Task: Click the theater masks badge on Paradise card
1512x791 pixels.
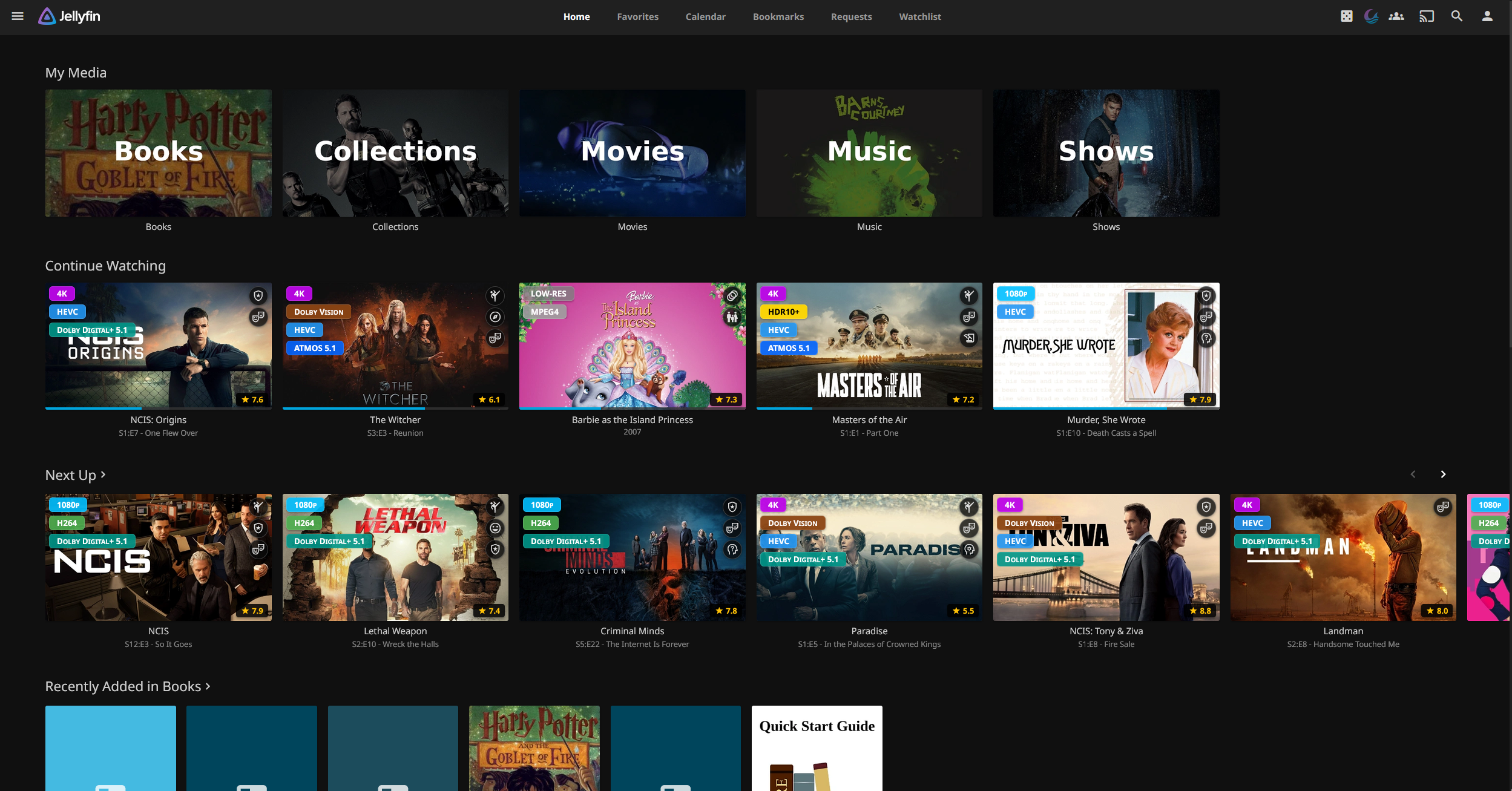Action: click(x=969, y=528)
